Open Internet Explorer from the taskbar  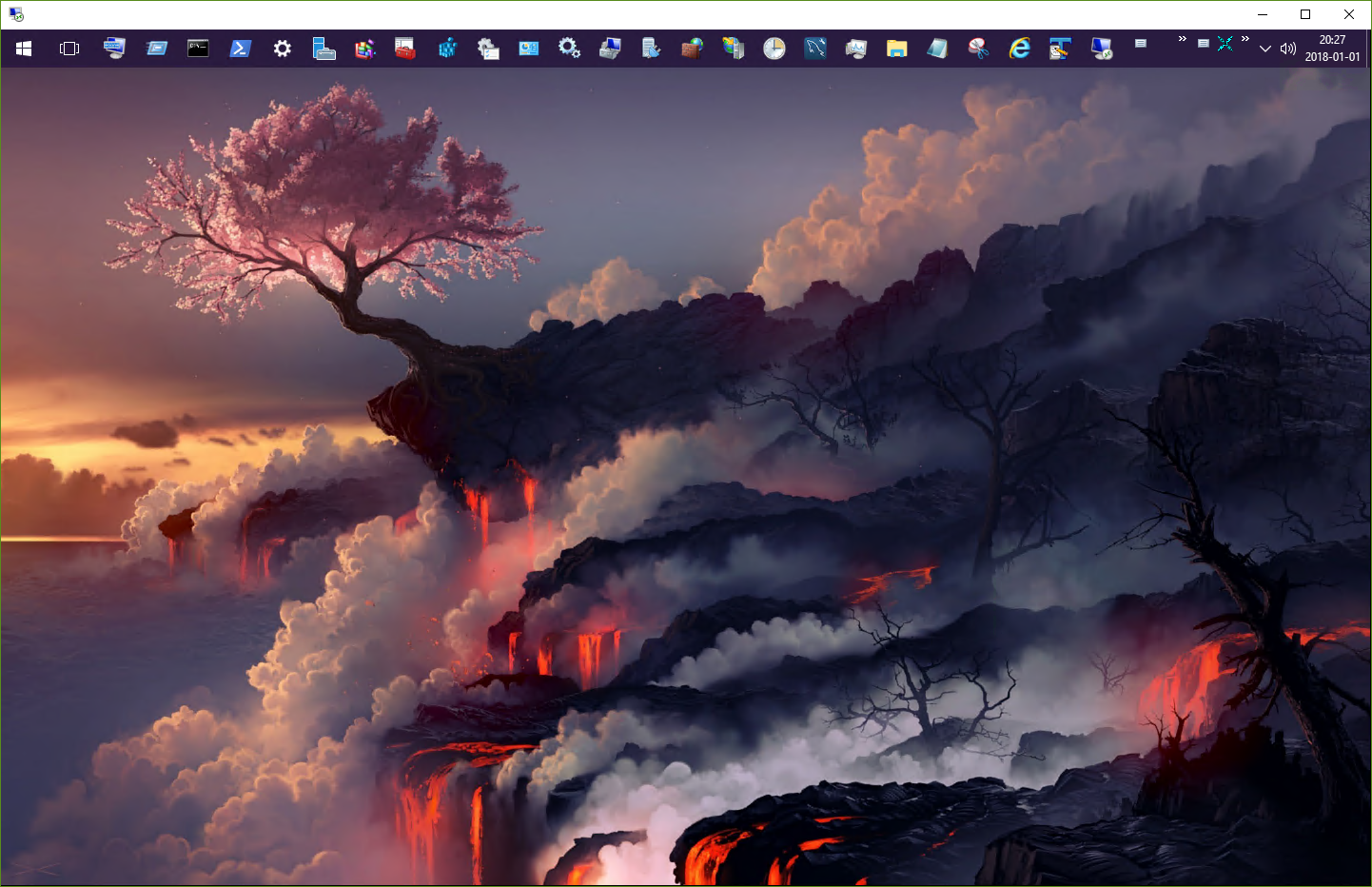pos(1020,49)
